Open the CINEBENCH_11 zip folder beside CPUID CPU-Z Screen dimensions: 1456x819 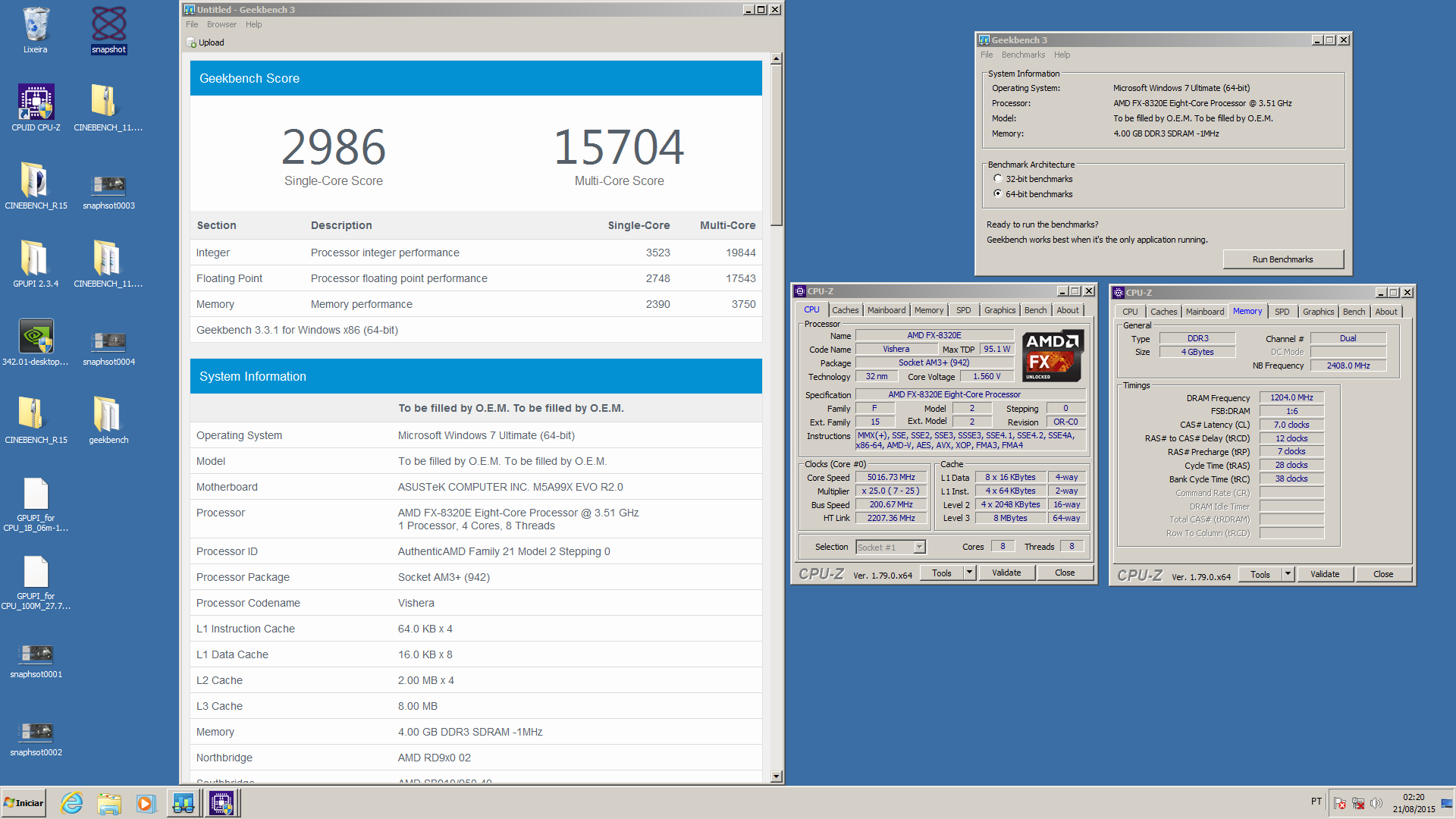click(x=108, y=108)
